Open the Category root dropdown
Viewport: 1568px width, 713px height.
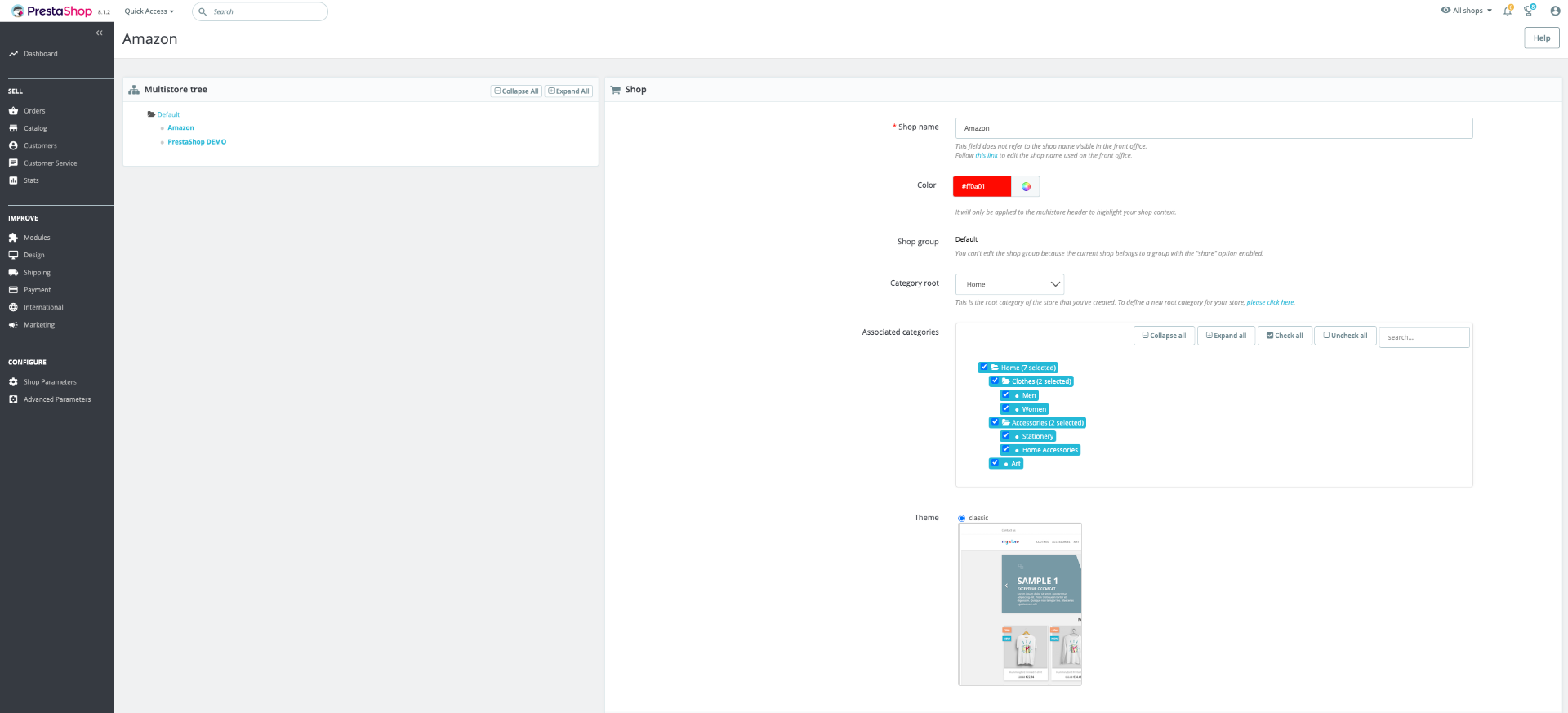tap(1009, 284)
